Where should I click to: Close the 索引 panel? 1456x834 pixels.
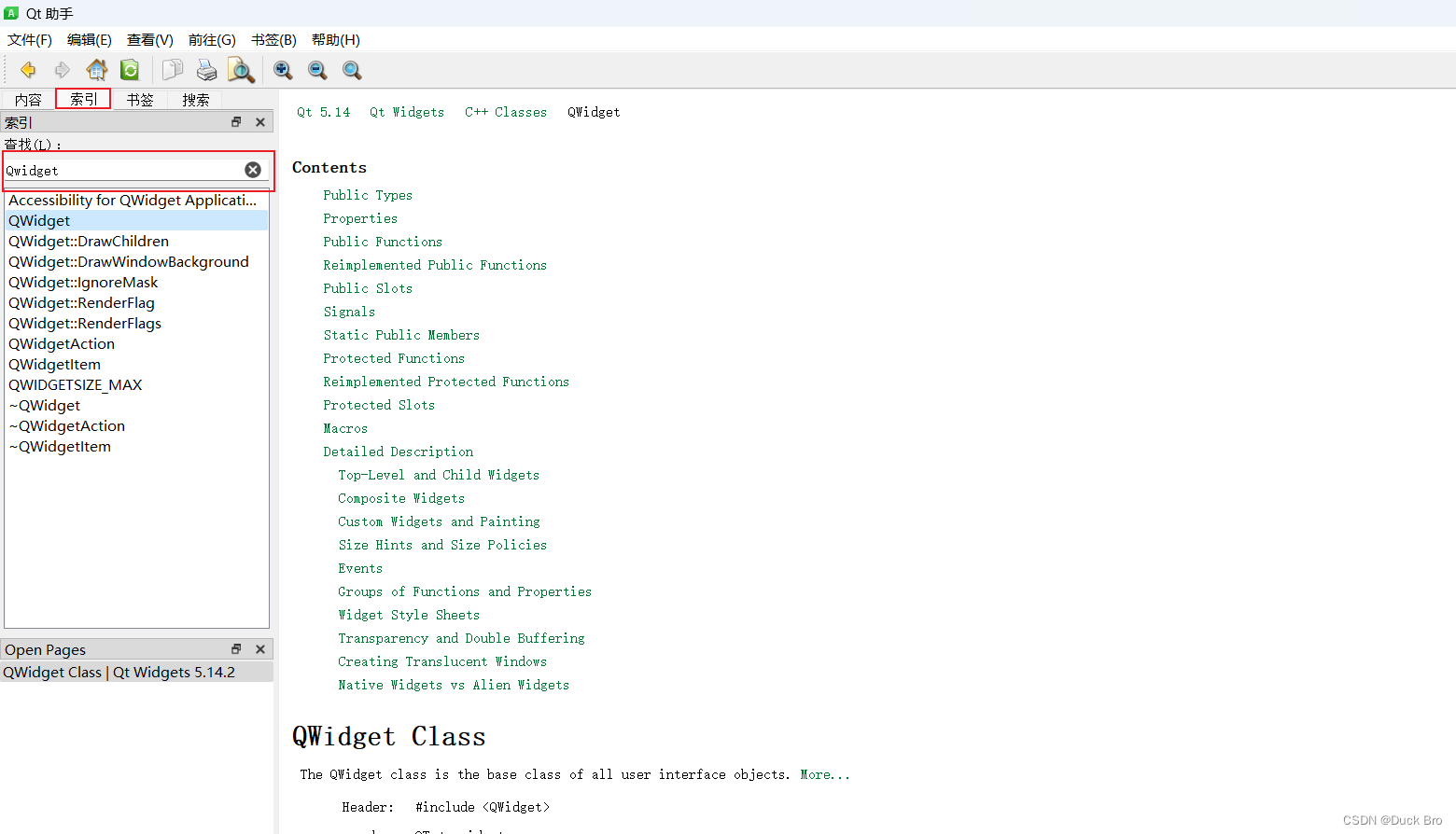click(260, 122)
